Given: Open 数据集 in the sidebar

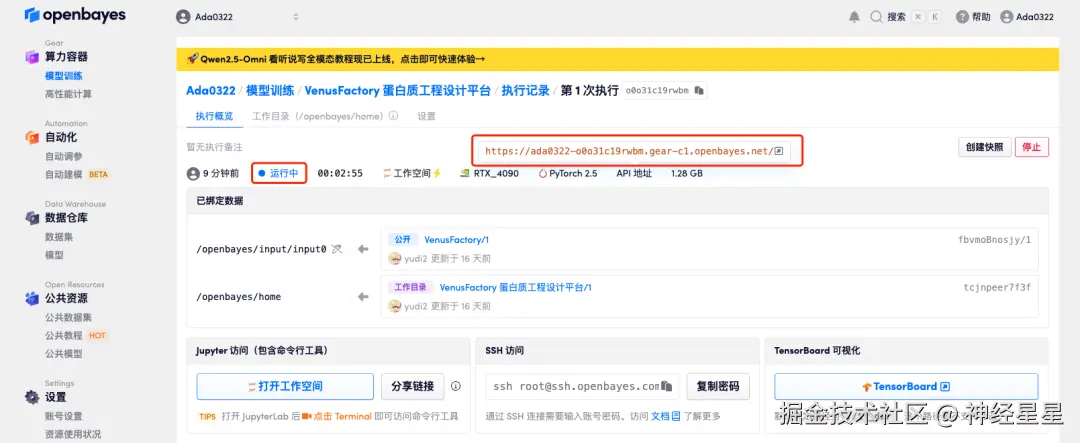Looking at the screenshot, I should pos(59,237).
